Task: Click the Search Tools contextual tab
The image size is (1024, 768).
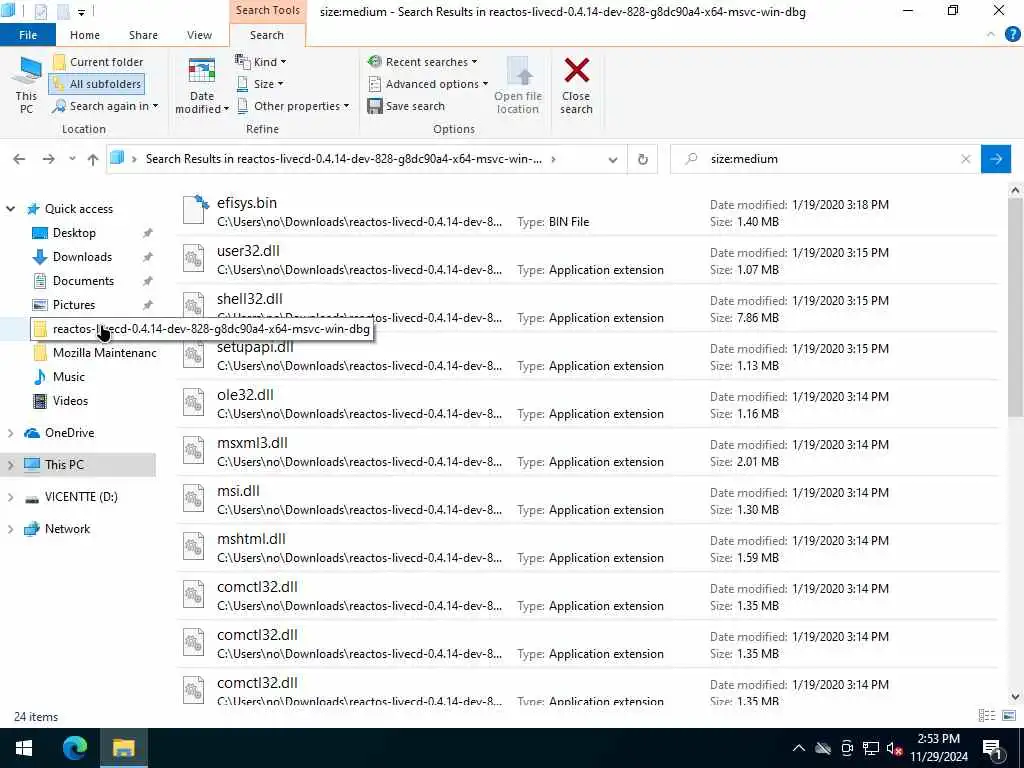Action: pos(268,10)
